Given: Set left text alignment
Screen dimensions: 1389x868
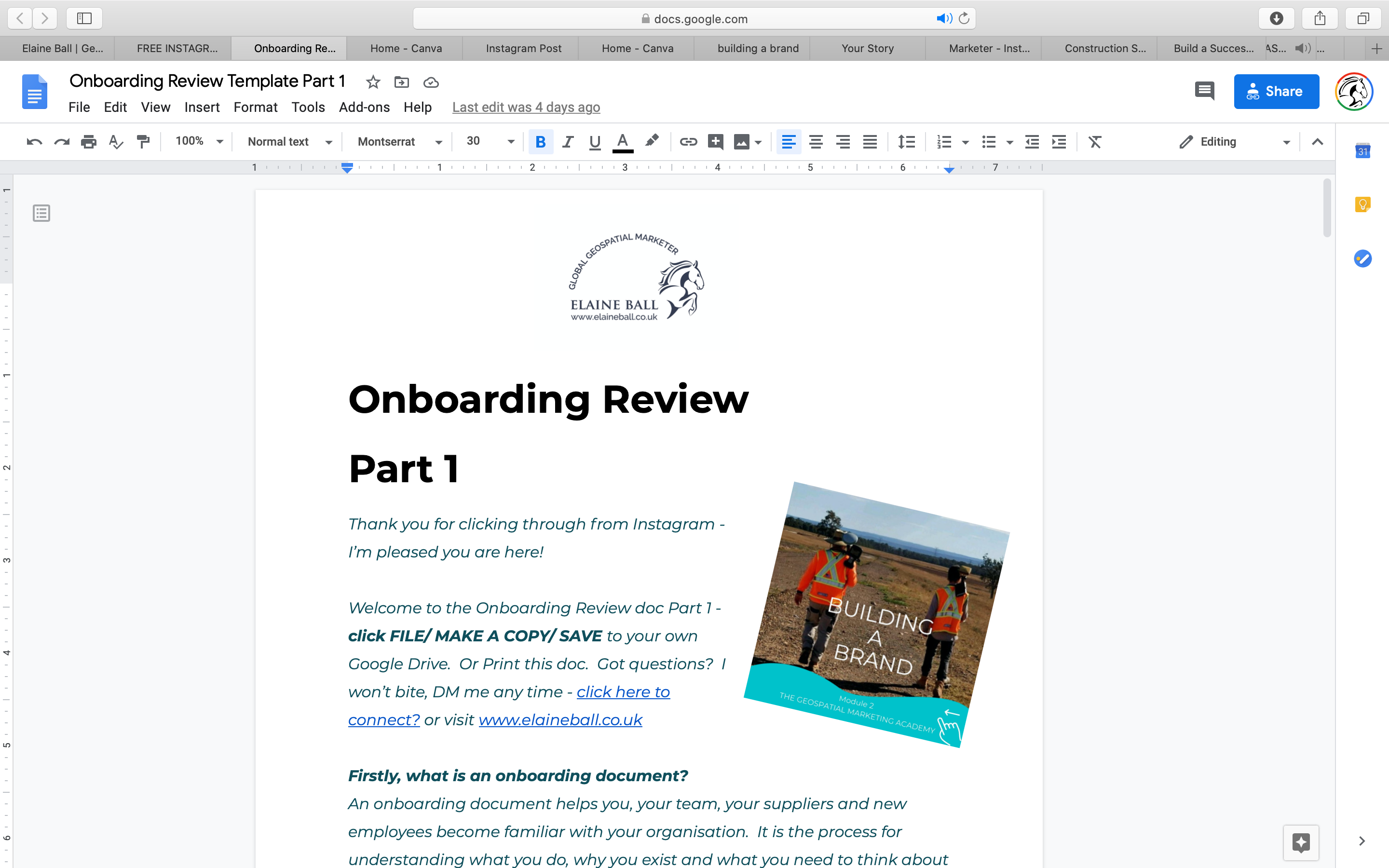Looking at the screenshot, I should [x=789, y=142].
